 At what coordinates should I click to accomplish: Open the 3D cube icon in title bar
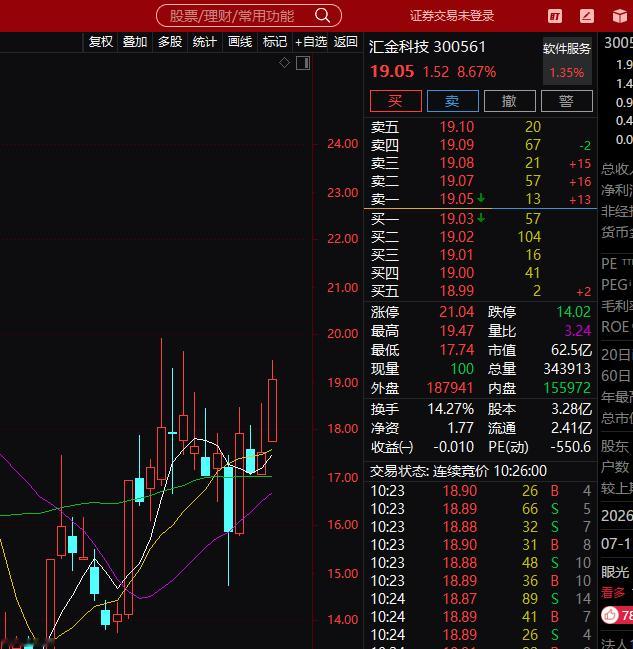619,16
